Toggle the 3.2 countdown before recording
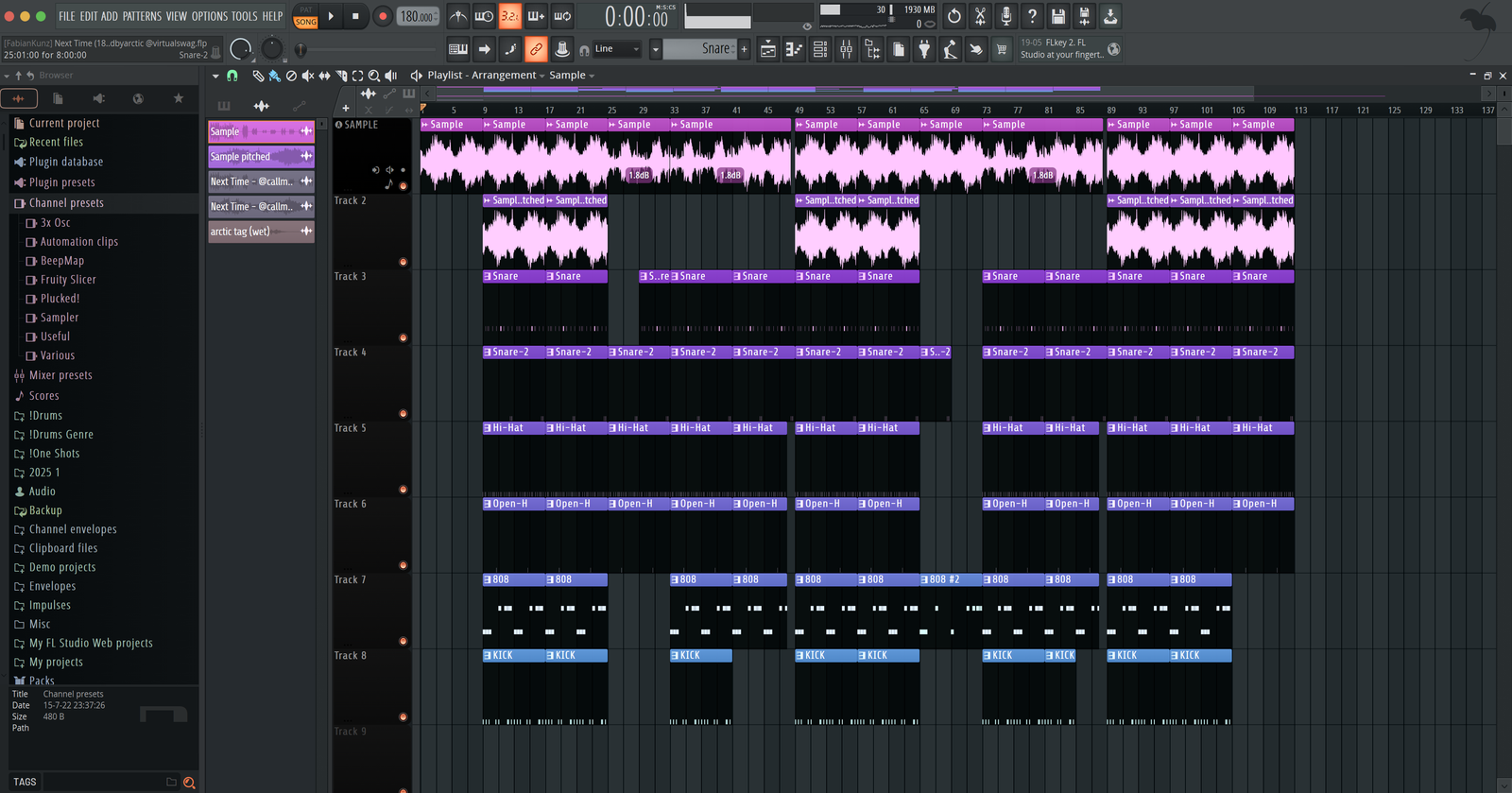Viewport: 1512px width, 793px height. click(x=509, y=16)
